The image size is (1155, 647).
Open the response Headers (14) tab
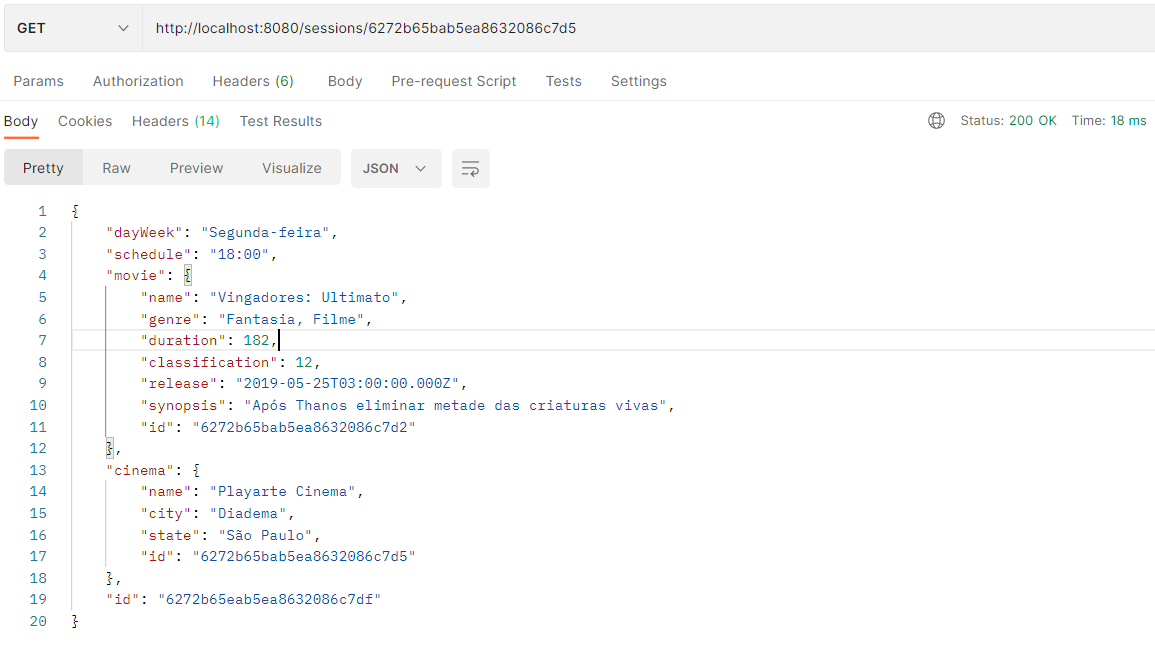[175, 120]
